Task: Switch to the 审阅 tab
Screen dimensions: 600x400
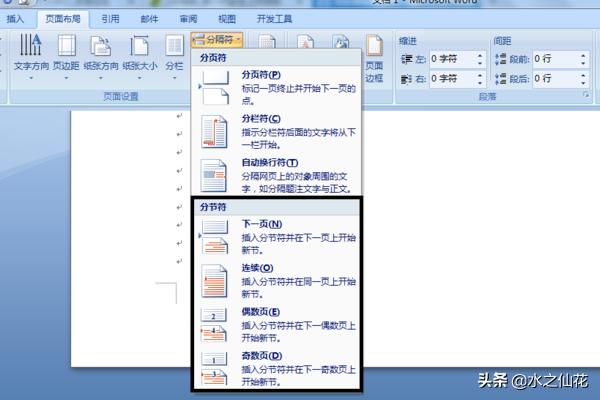Action: [188, 19]
